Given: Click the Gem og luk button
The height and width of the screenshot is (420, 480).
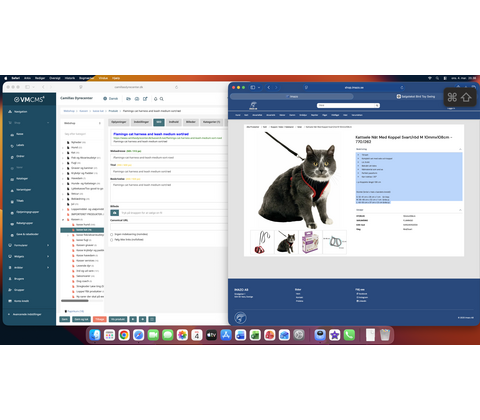Looking at the screenshot, I should [81, 319].
